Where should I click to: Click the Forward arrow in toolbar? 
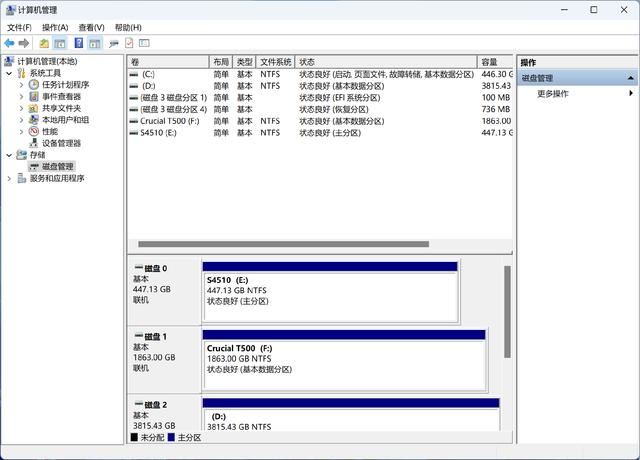click(24, 44)
